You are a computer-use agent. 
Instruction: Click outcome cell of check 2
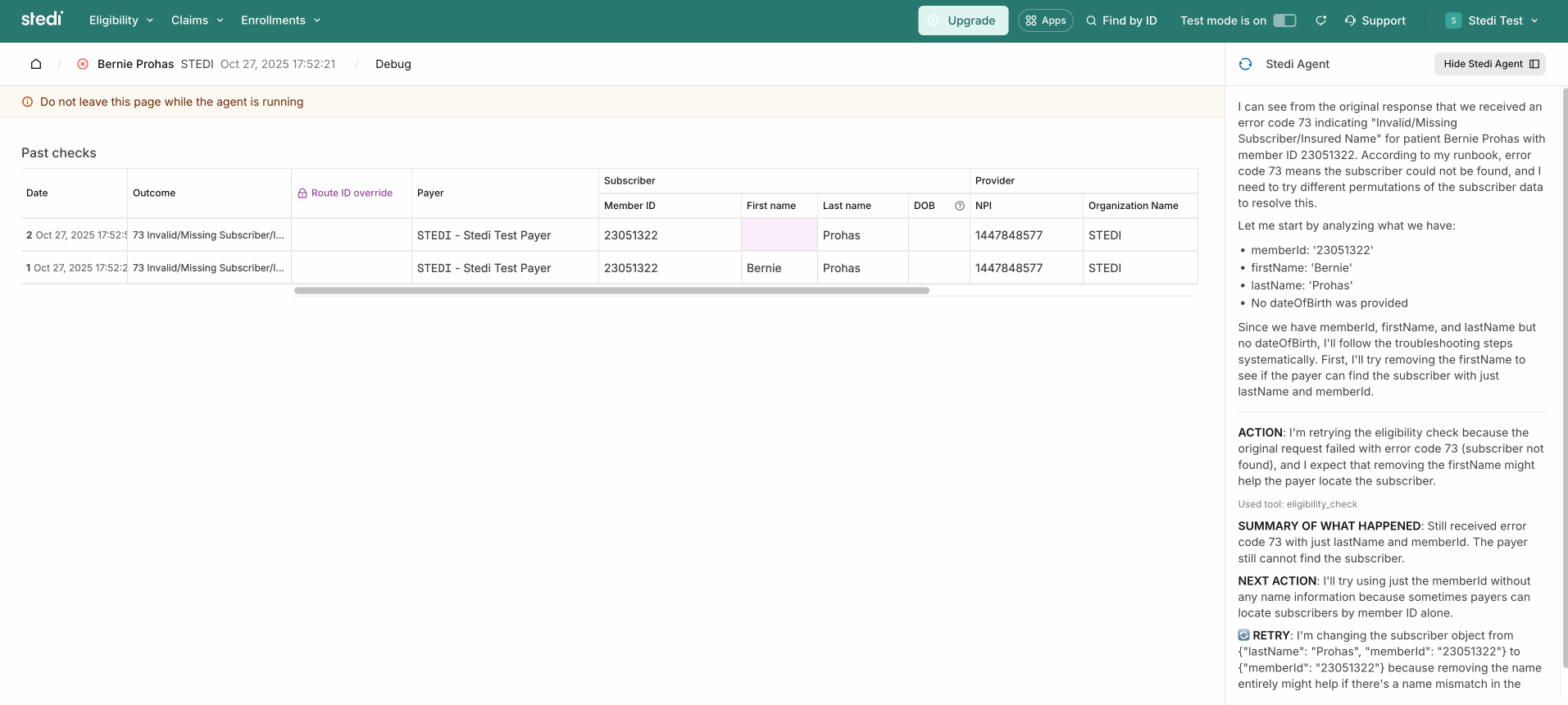(x=209, y=235)
